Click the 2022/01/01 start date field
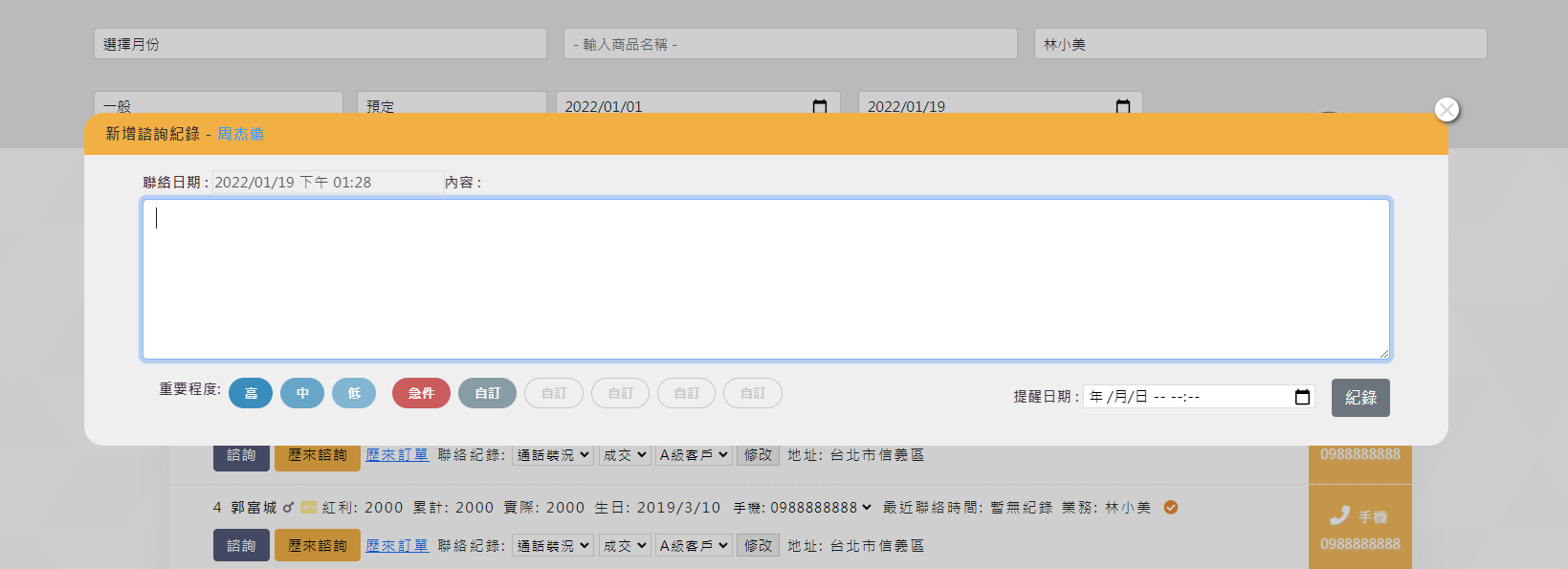This screenshot has height=569, width=1568. pos(698,102)
